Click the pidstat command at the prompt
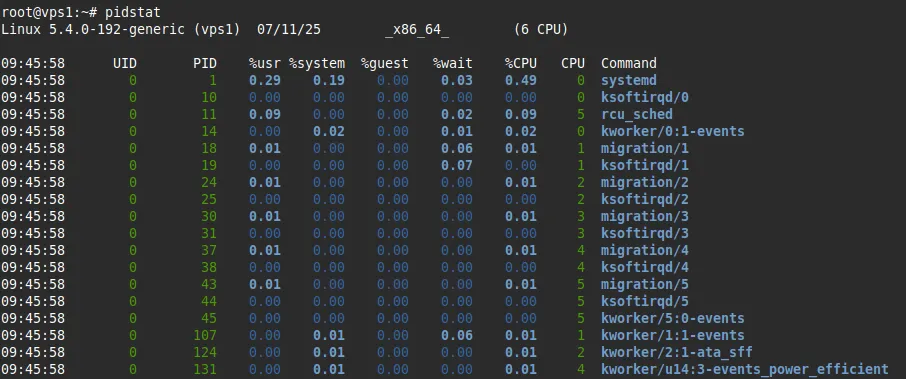The height and width of the screenshot is (379, 906). 133,12
